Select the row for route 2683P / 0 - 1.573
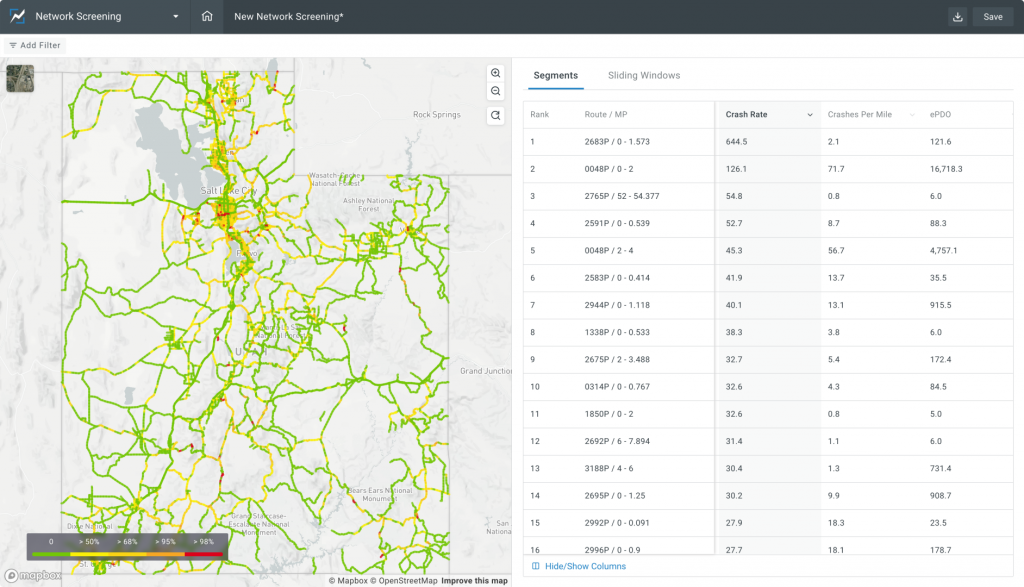Image resolution: width=1024 pixels, height=587 pixels. [x=617, y=142]
